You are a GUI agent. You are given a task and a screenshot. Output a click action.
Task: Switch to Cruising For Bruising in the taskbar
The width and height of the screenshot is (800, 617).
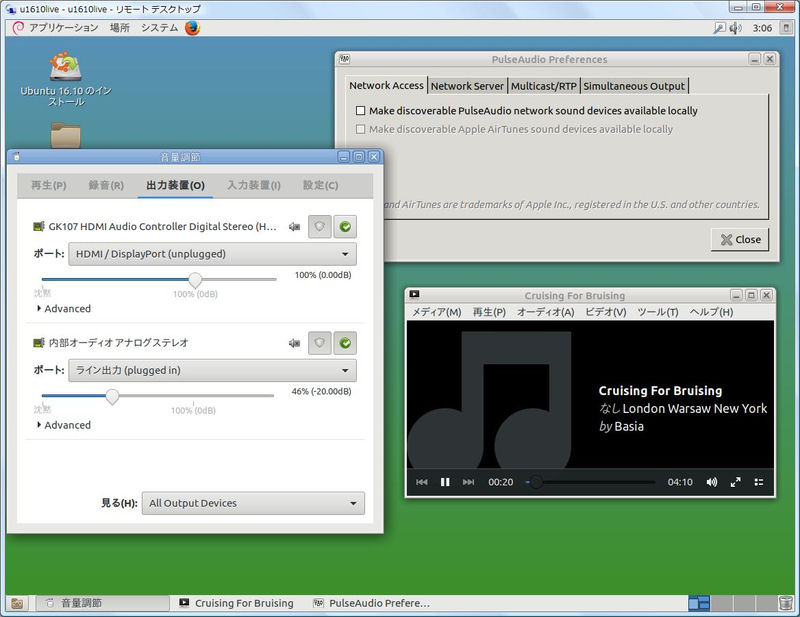[x=236, y=603]
